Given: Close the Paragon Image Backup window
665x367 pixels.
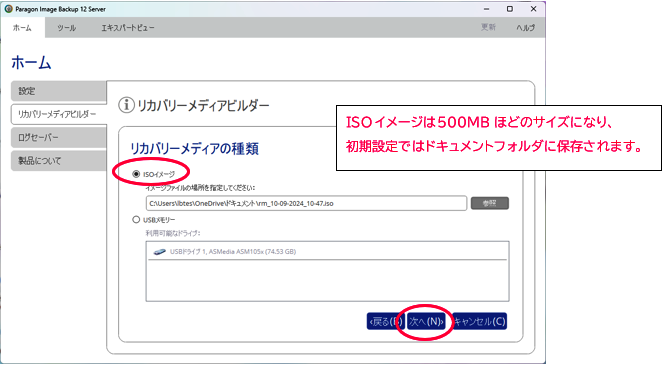Looking at the screenshot, I should click(534, 9).
